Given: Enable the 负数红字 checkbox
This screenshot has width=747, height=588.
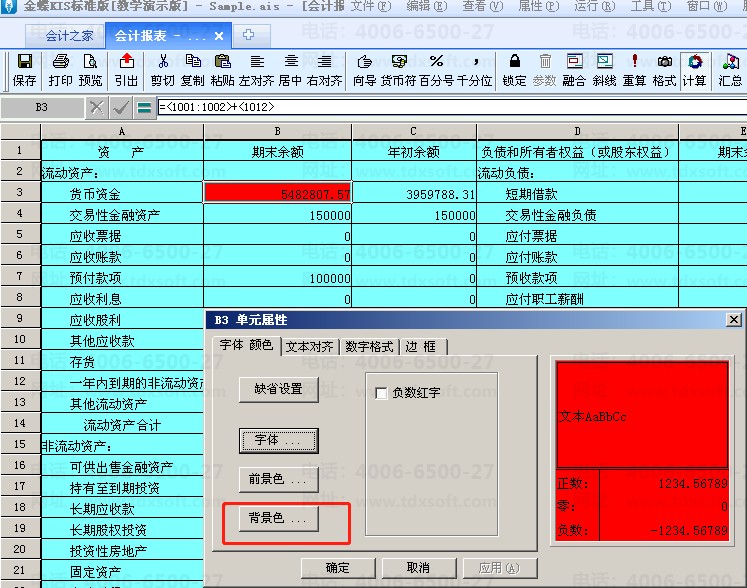Looking at the screenshot, I should pos(381,393).
